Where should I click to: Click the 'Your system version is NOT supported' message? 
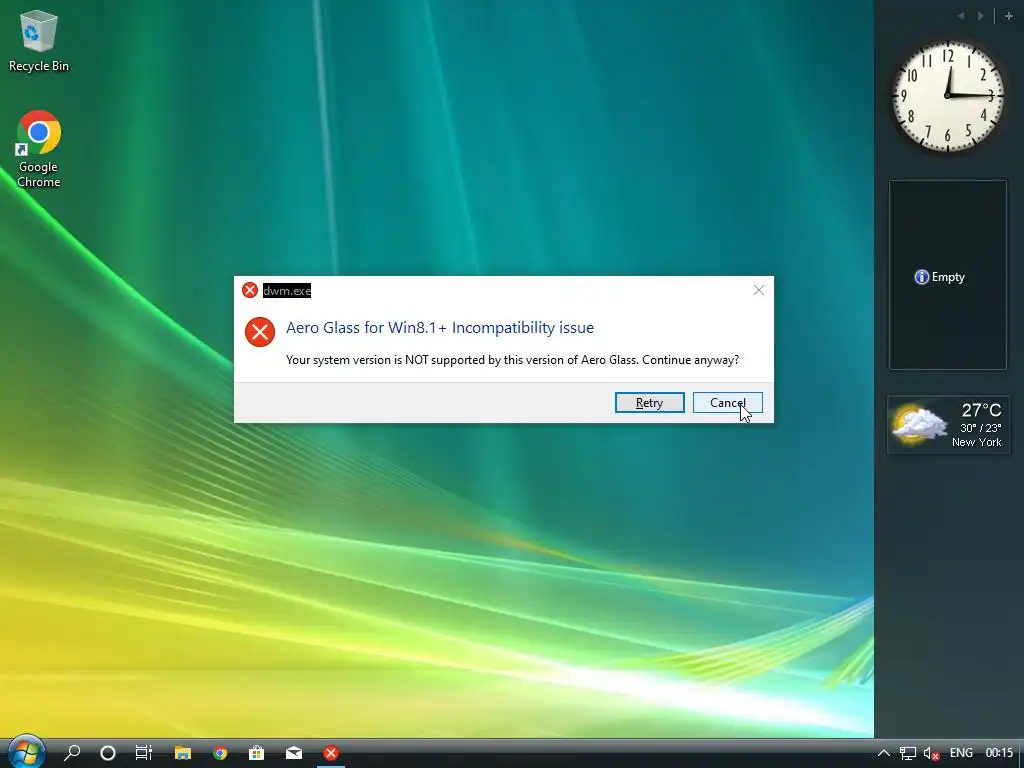[513, 360]
